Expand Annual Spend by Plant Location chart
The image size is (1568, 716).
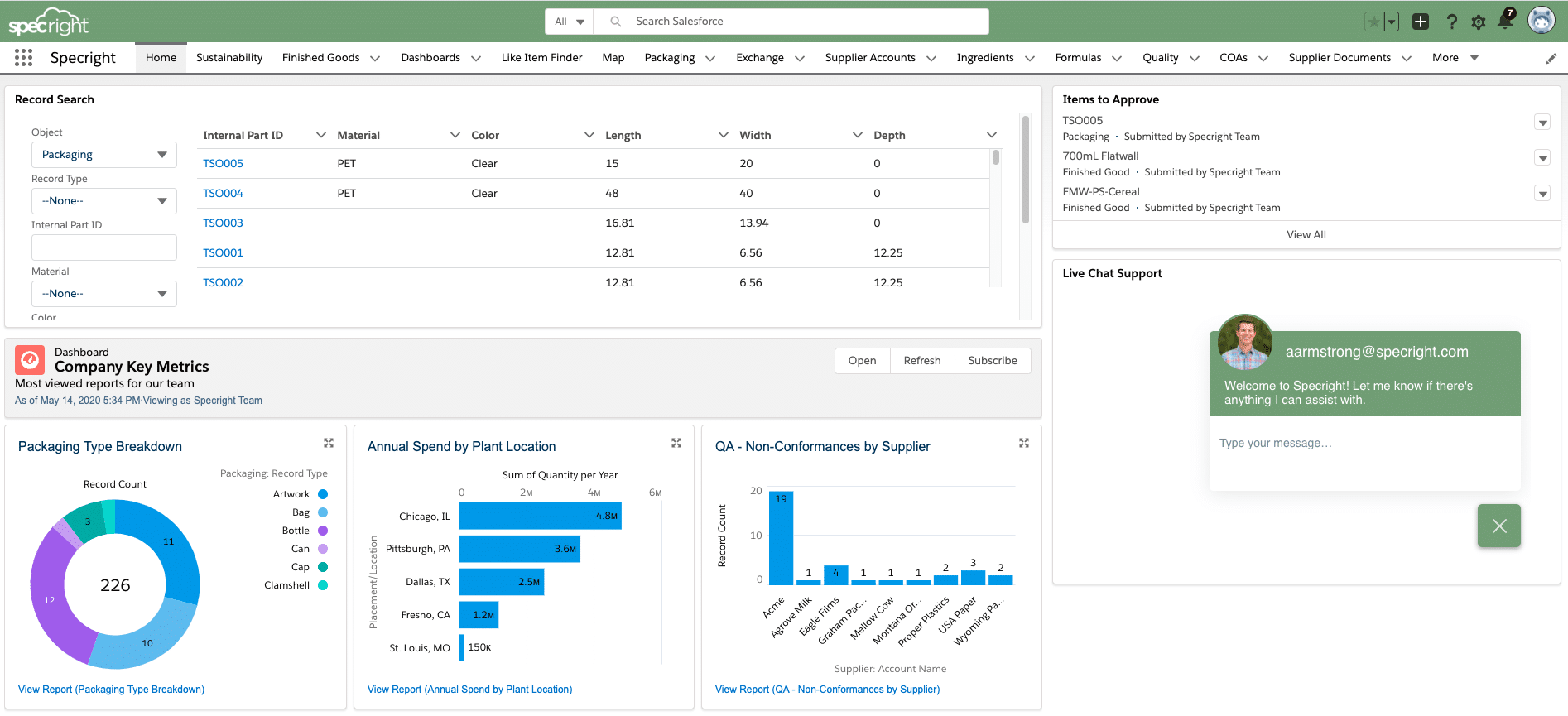click(676, 443)
